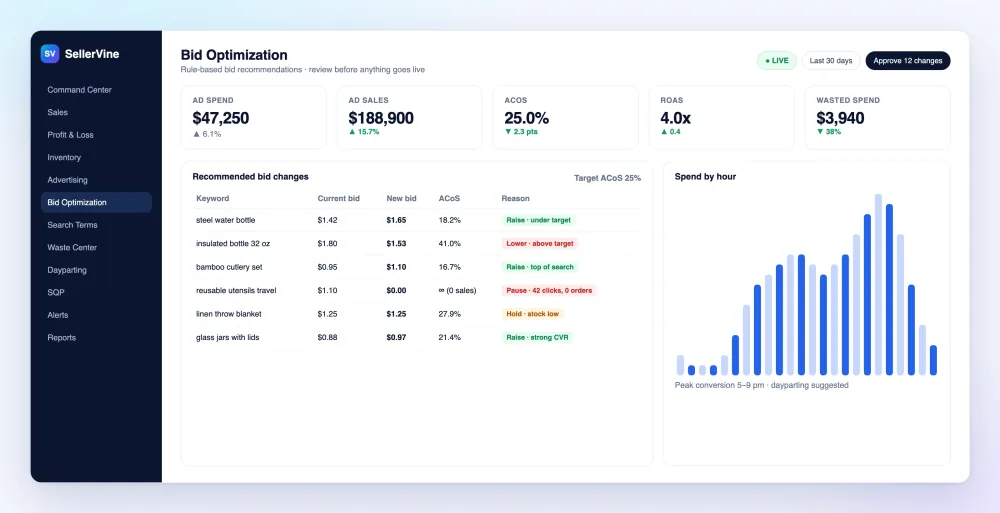Viewport: 1000px width, 513px height.
Task: Click ACoS value '∞ (0 sales)'
Action: (457, 290)
